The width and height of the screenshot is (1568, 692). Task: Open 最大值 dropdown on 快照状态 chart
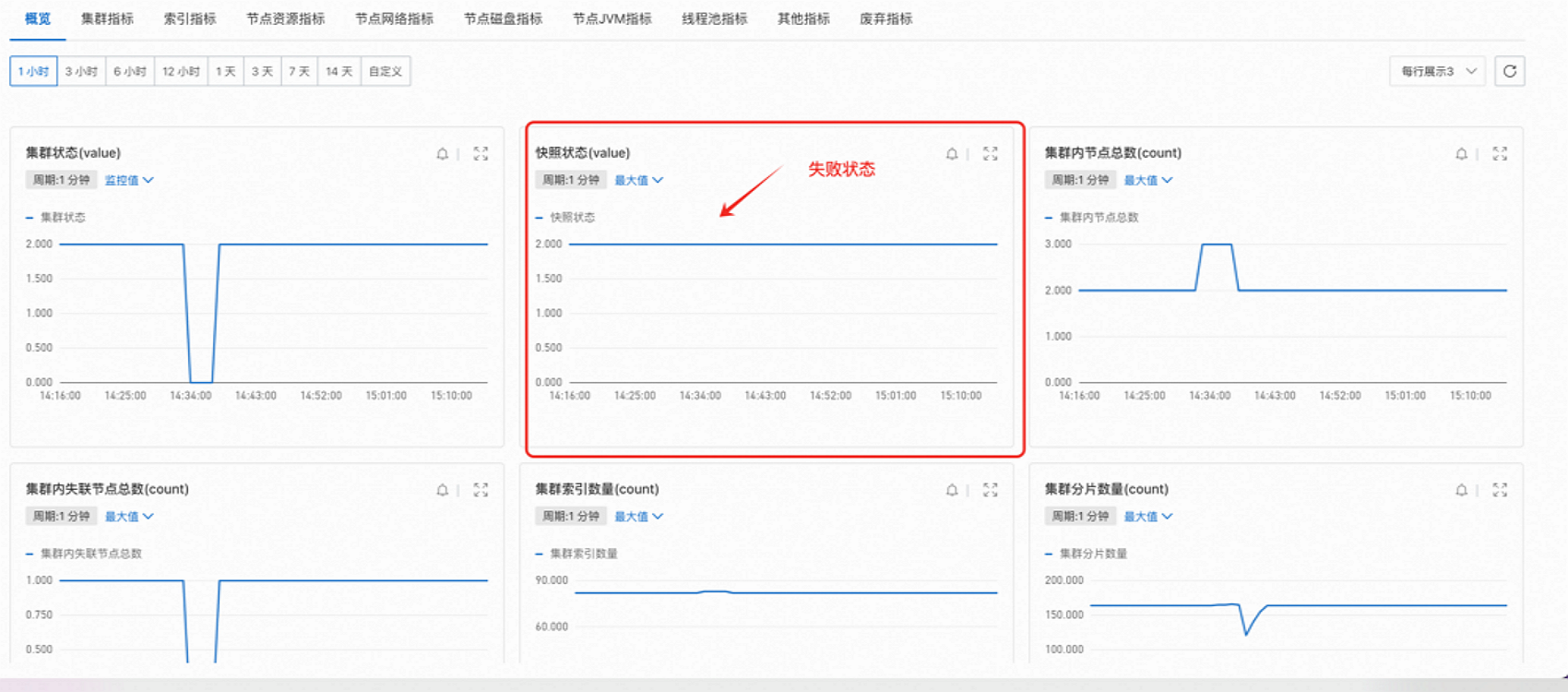[639, 180]
